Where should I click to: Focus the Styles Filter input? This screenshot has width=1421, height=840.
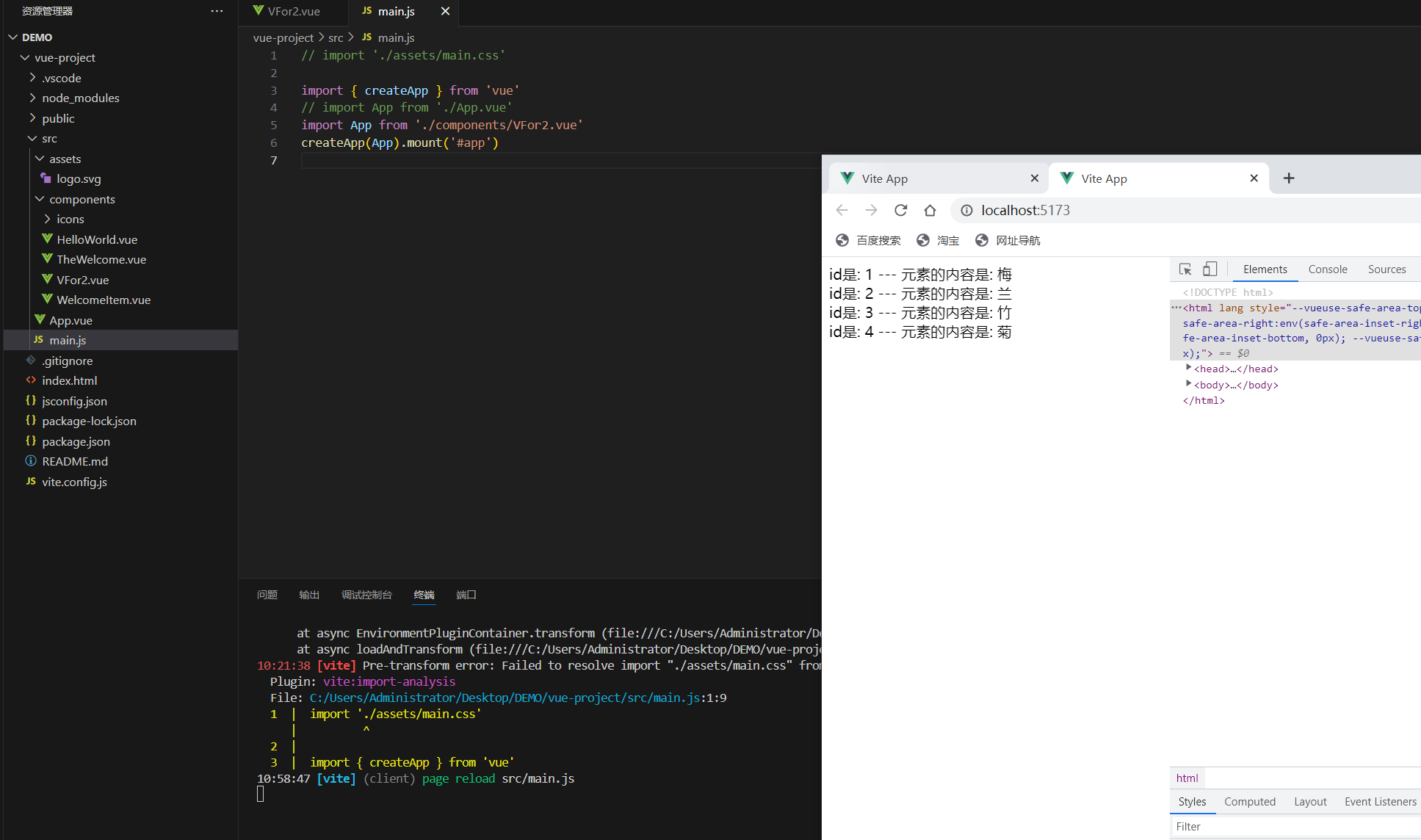click(1295, 827)
